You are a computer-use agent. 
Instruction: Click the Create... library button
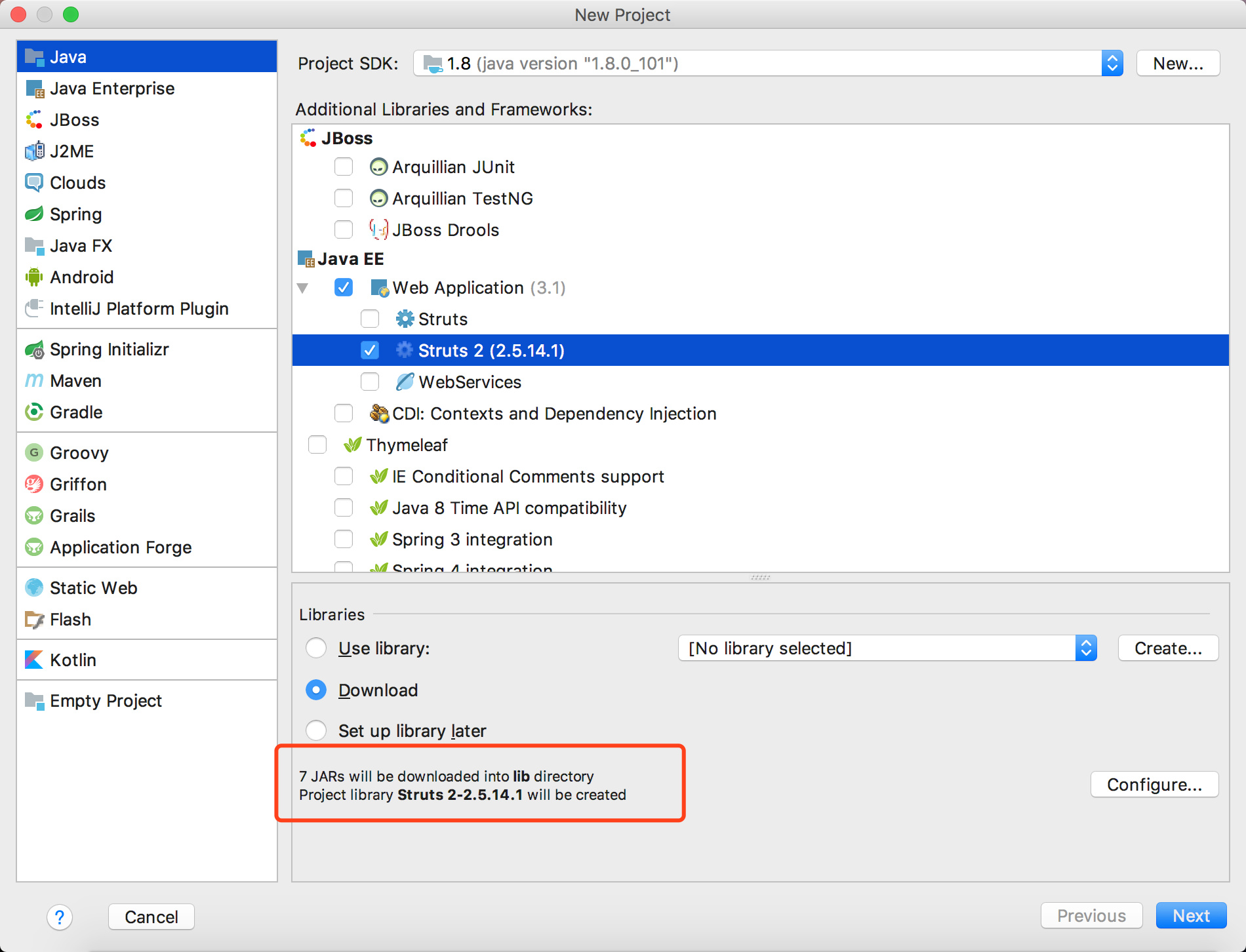(1168, 648)
